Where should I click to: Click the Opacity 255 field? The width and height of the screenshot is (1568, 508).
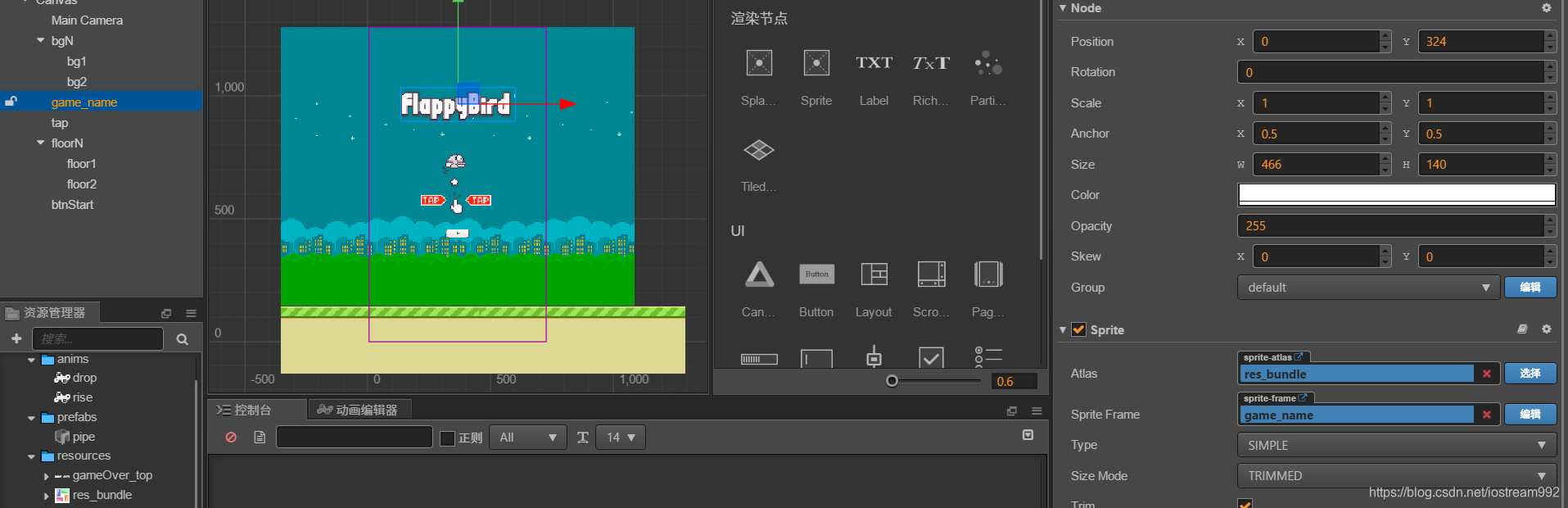1390,226
